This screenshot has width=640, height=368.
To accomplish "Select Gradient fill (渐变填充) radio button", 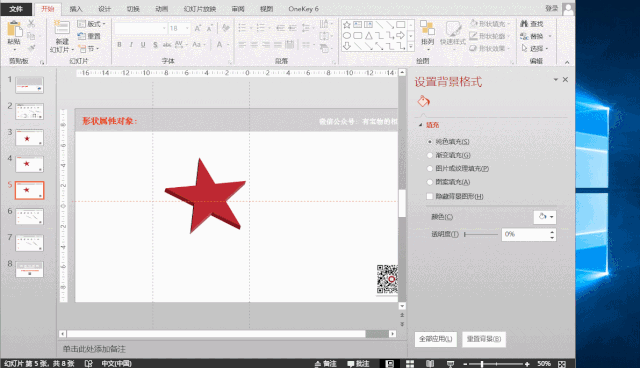I will click(x=429, y=155).
